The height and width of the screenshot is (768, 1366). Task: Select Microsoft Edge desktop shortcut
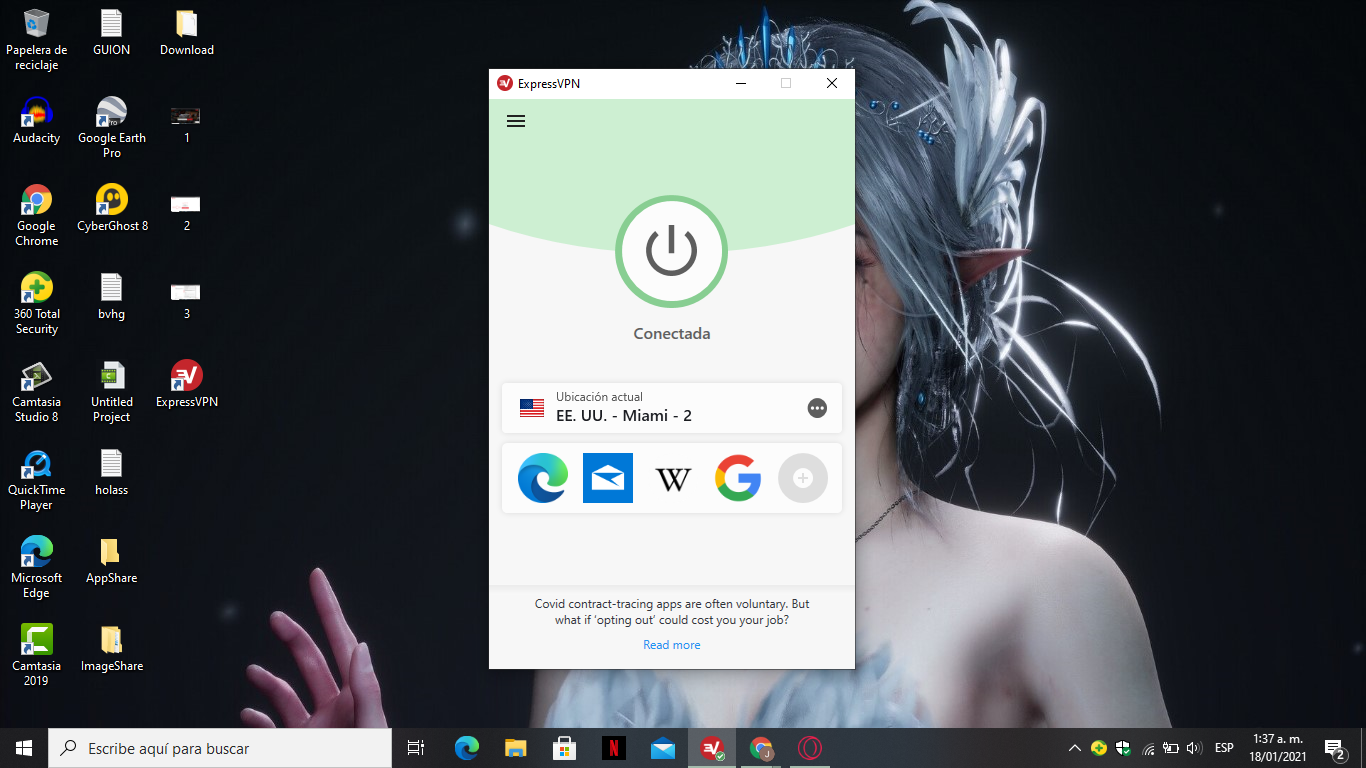[x=36, y=568]
